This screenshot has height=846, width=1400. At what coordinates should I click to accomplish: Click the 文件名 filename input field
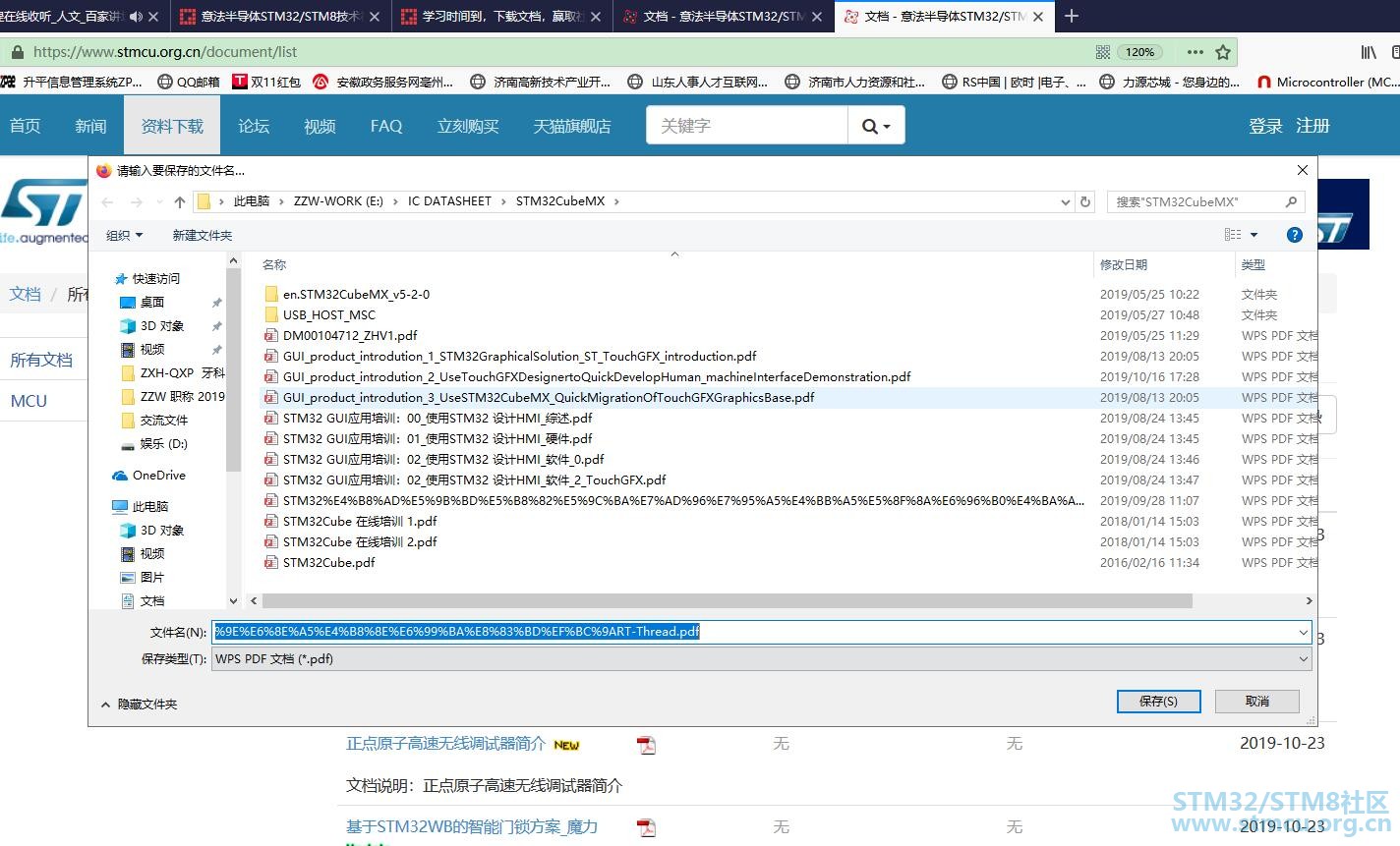[x=762, y=632]
